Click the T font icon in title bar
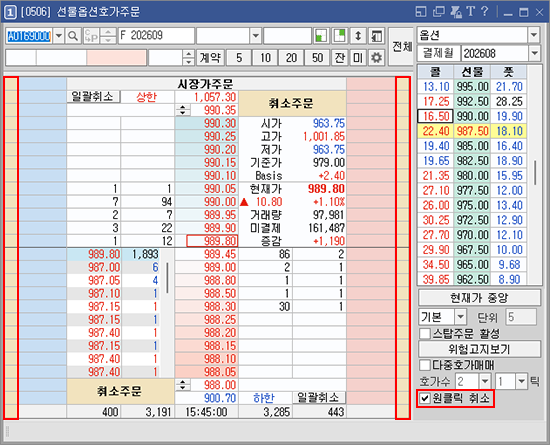The width and height of the screenshot is (550, 445). click(x=470, y=12)
